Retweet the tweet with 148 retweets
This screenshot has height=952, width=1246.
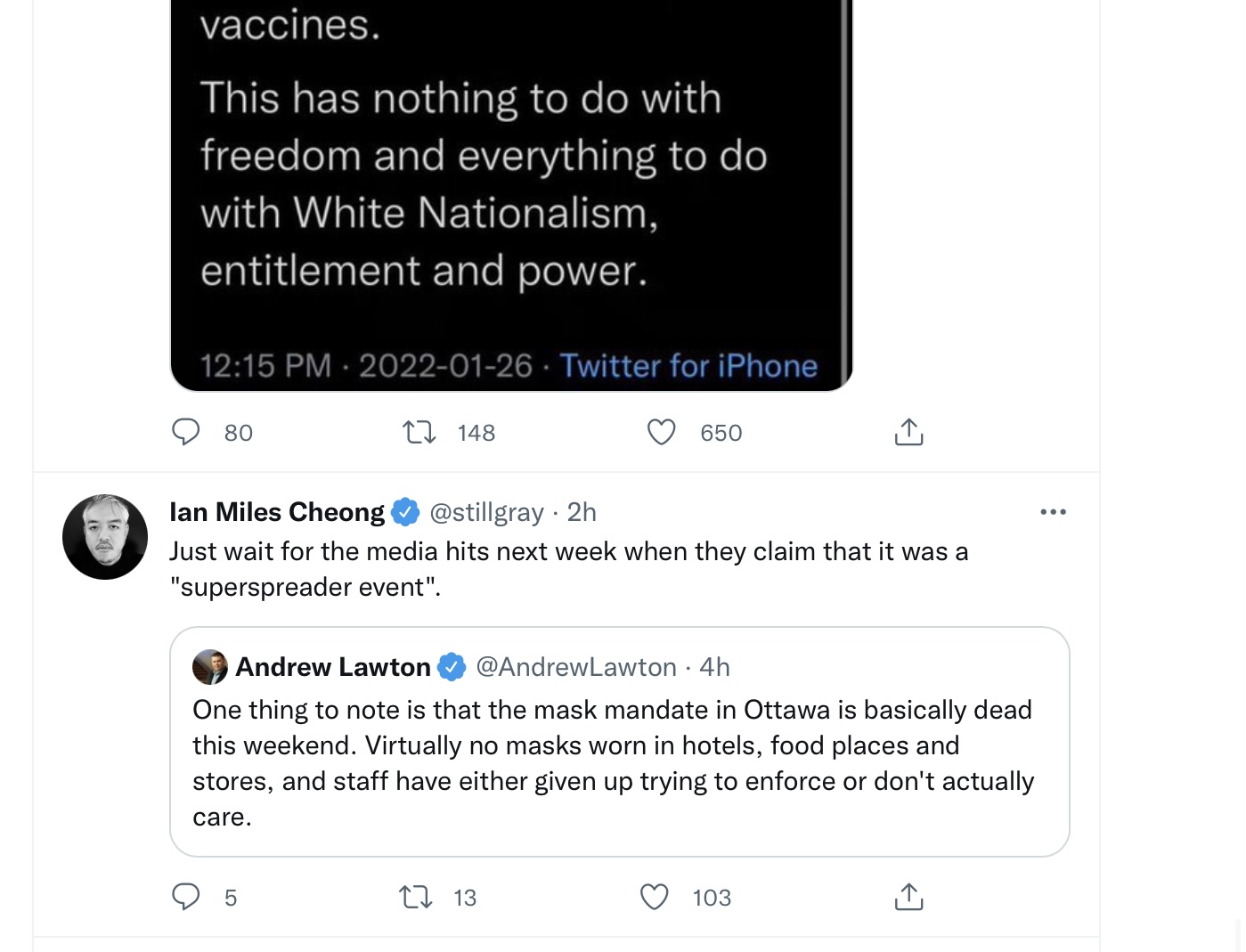(419, 433)
